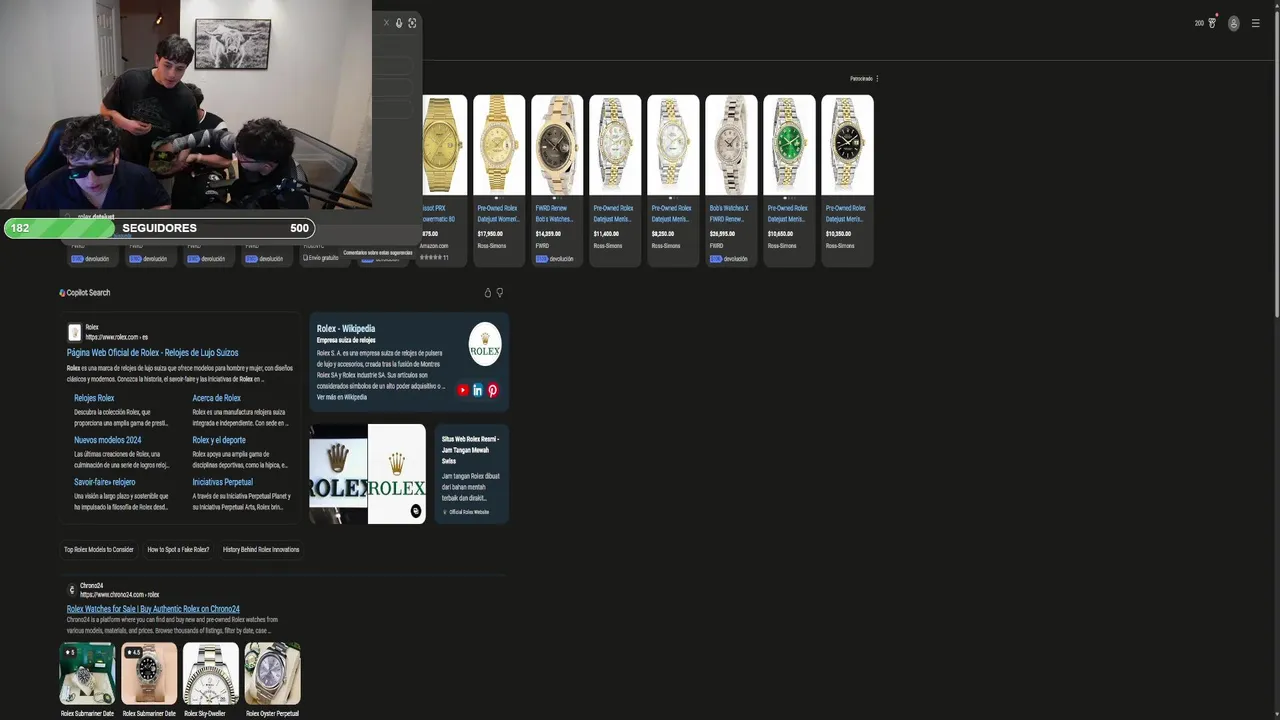The width and height of the screenshot is (1280, 720).
Task: Open Rolex Submariner Date thumbnail rated 4.5
Action: click(149, 673)
